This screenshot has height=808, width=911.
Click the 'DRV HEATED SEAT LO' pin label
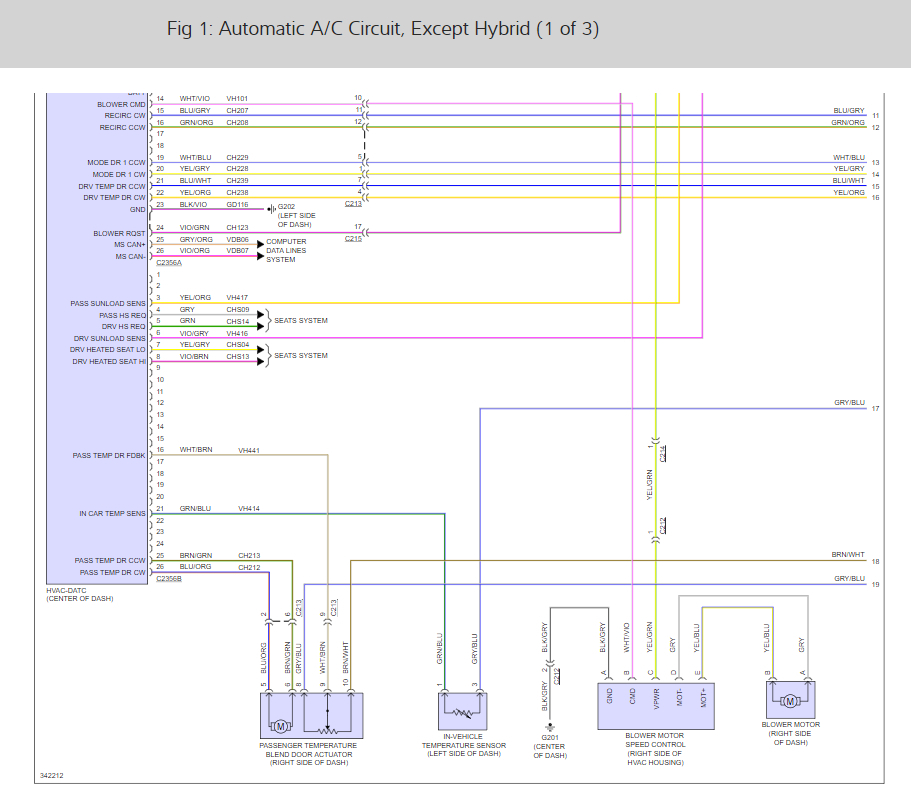(x=107, y=350)
